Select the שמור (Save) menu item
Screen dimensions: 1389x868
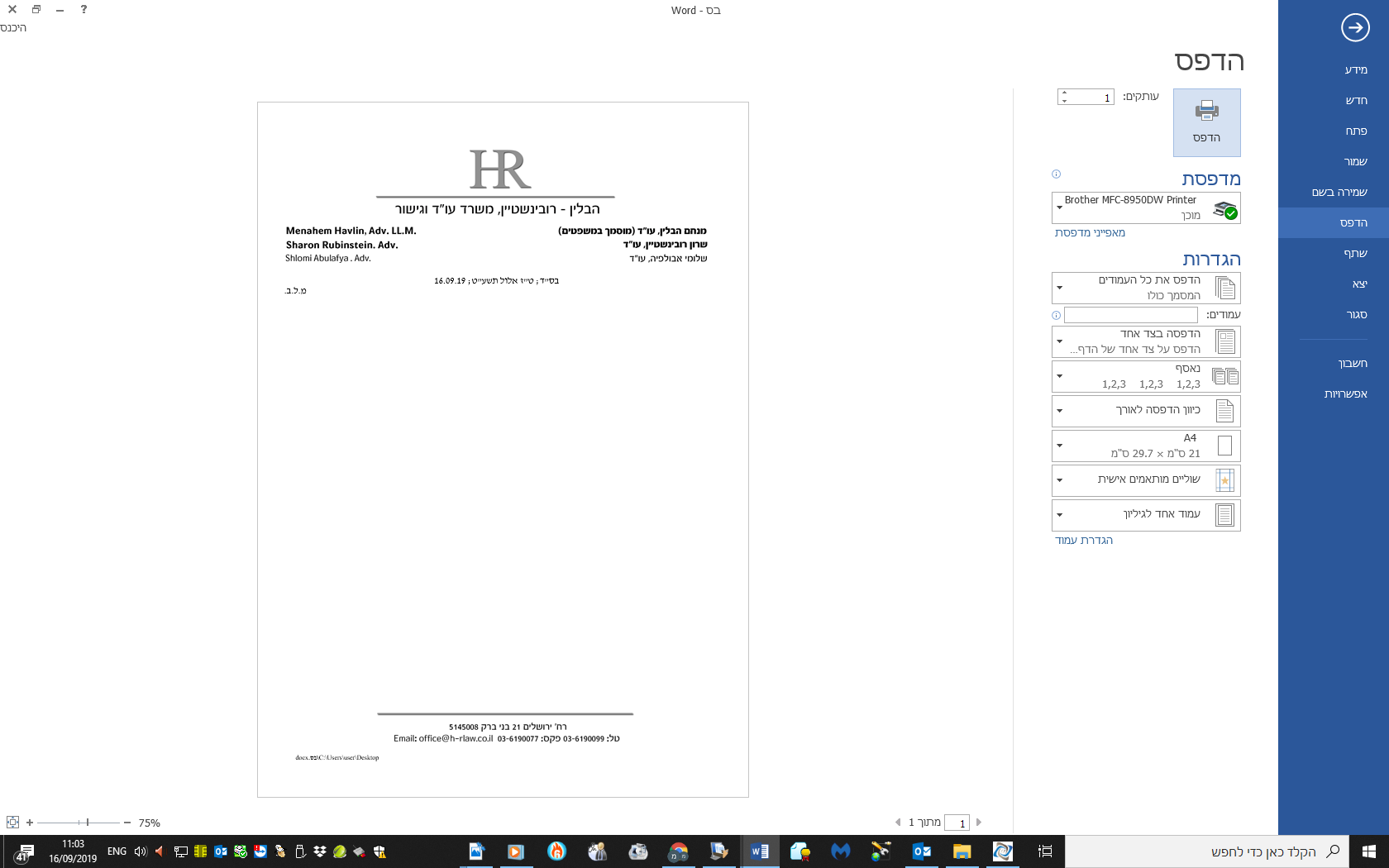(1334, 162)
